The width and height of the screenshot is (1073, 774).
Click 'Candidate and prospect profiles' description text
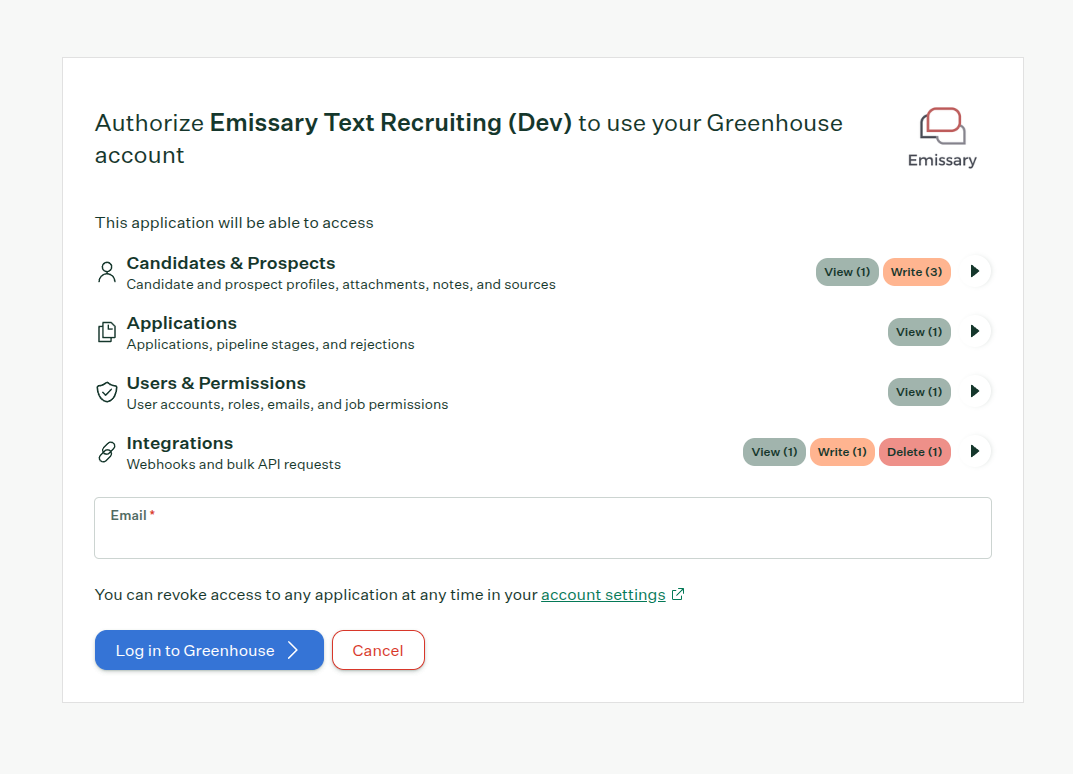click(x=341, y=285)
